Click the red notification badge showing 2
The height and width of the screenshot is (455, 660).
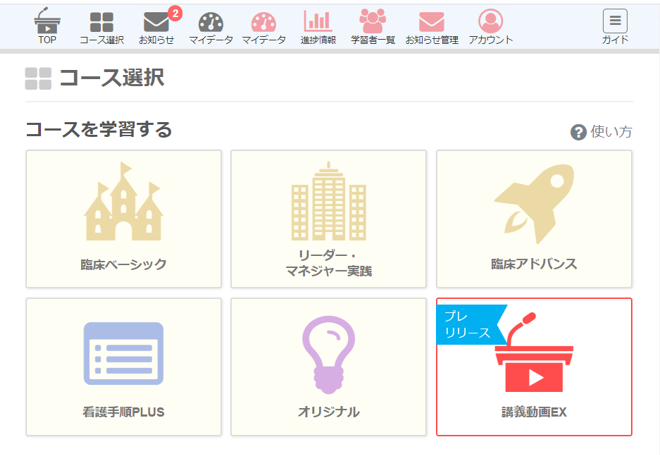coord(175,13)
